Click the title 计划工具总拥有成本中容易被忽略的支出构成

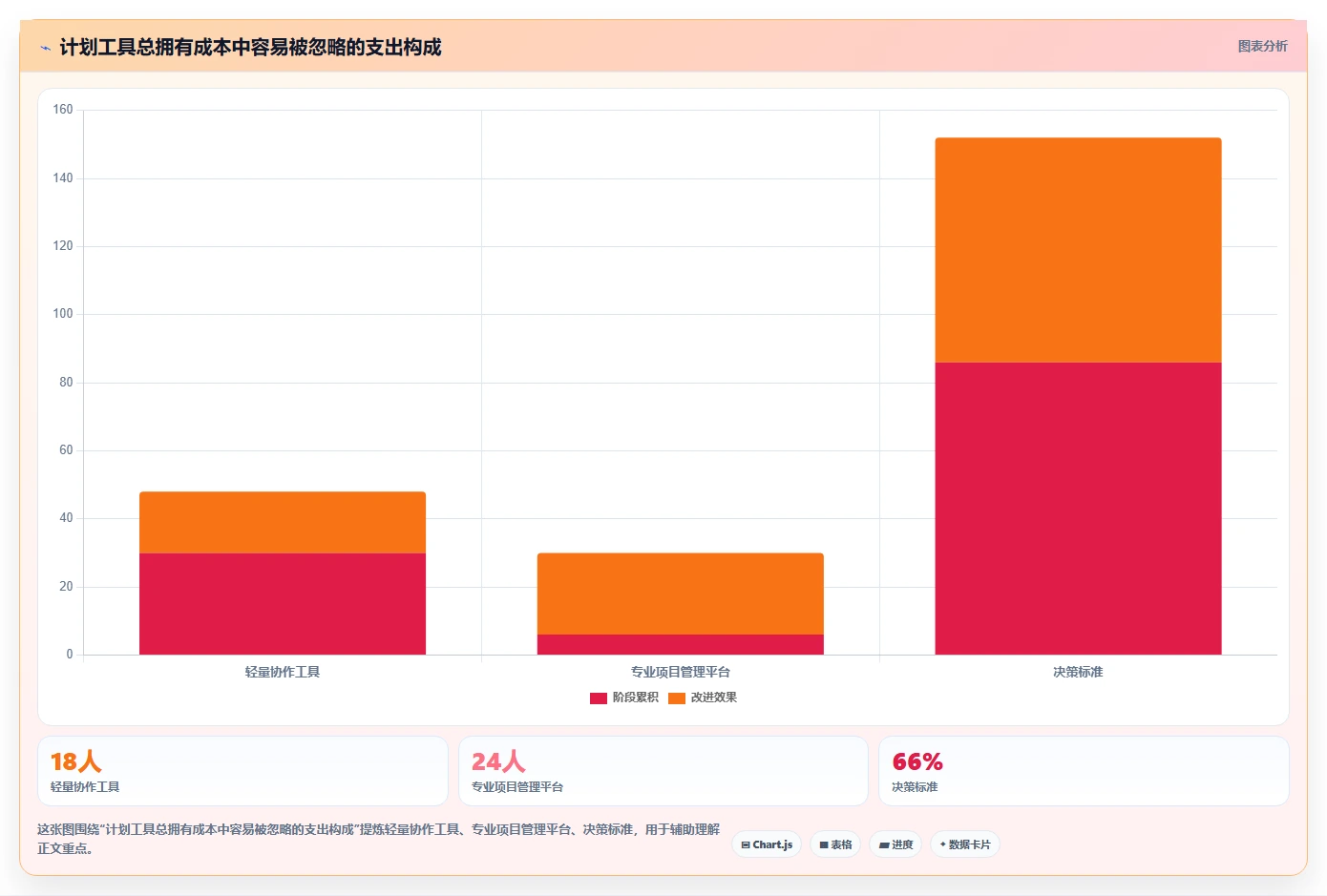point(250,48)
